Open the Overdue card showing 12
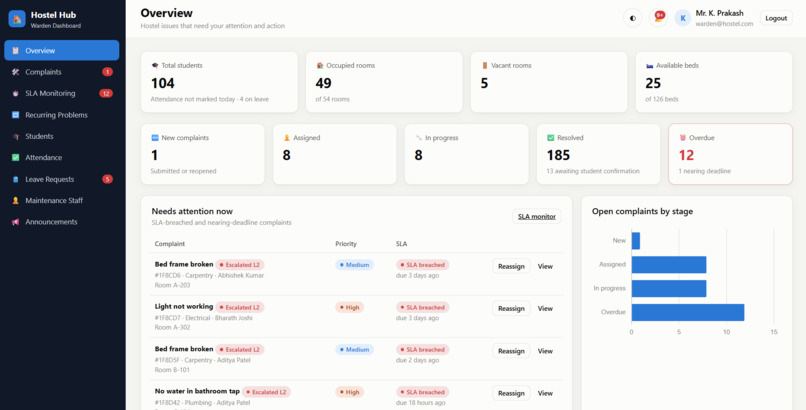 click(x=730, y=154)
